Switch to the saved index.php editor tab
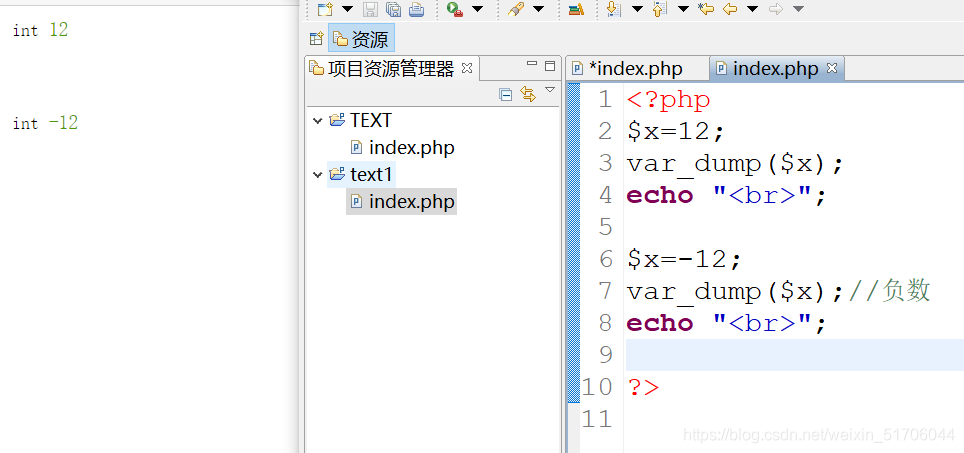This screenshot has width=964, height=453. coord(776,69)
